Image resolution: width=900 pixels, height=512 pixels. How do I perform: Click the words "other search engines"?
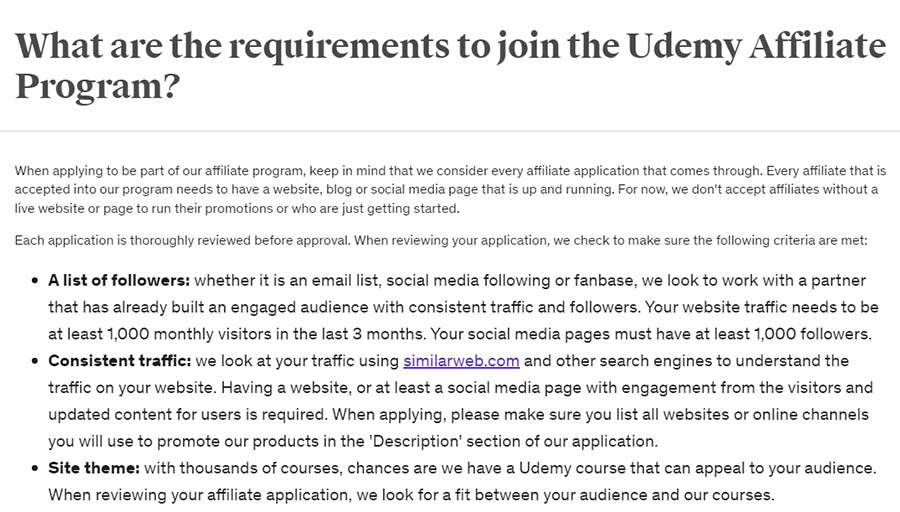coord(623,360)
